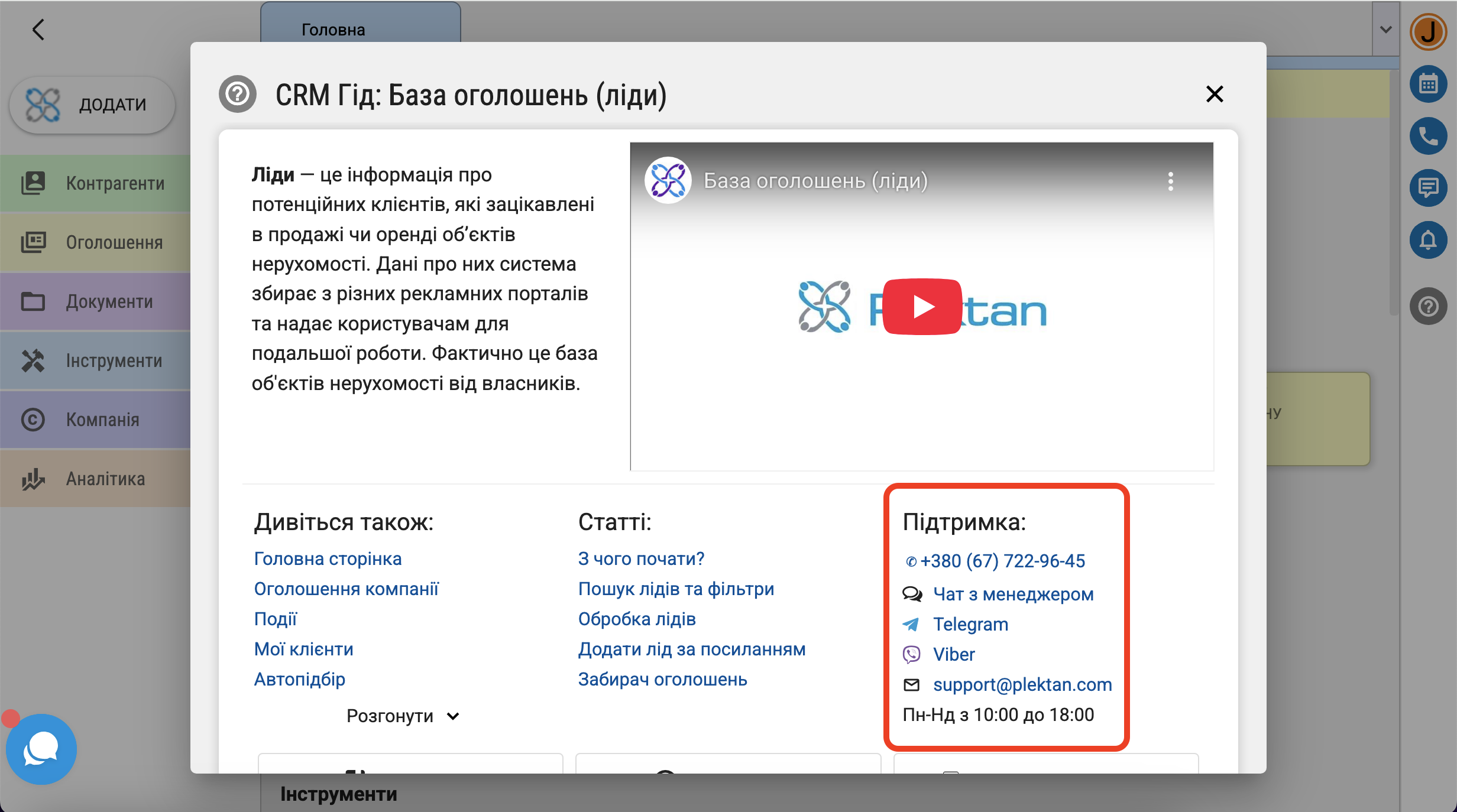Viewport: 1457px width, 812px height.
Task: Click the ДОДАТИ button
Action: (93, 105)
